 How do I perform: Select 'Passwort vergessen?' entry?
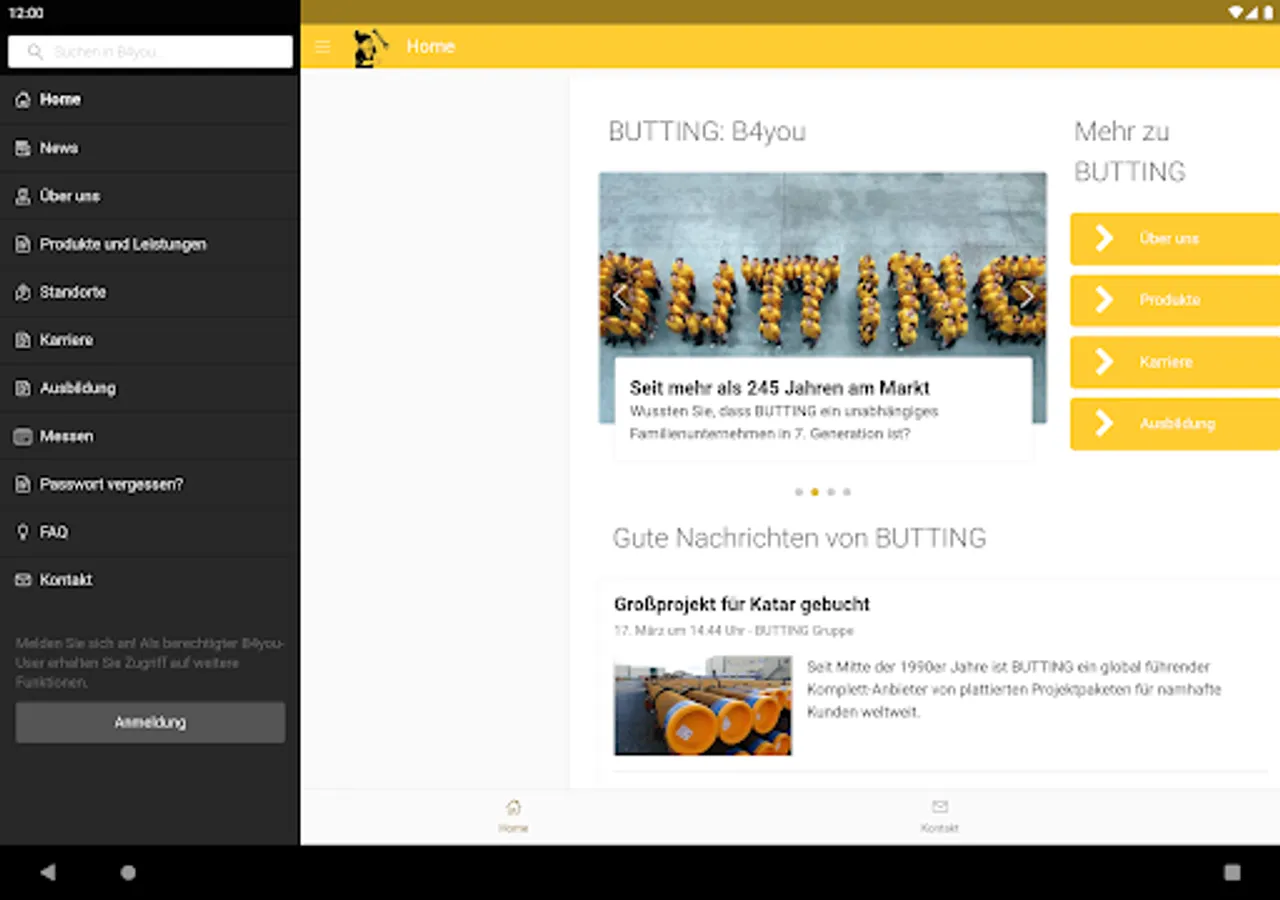pyautogui.click(x=150, y=484)
